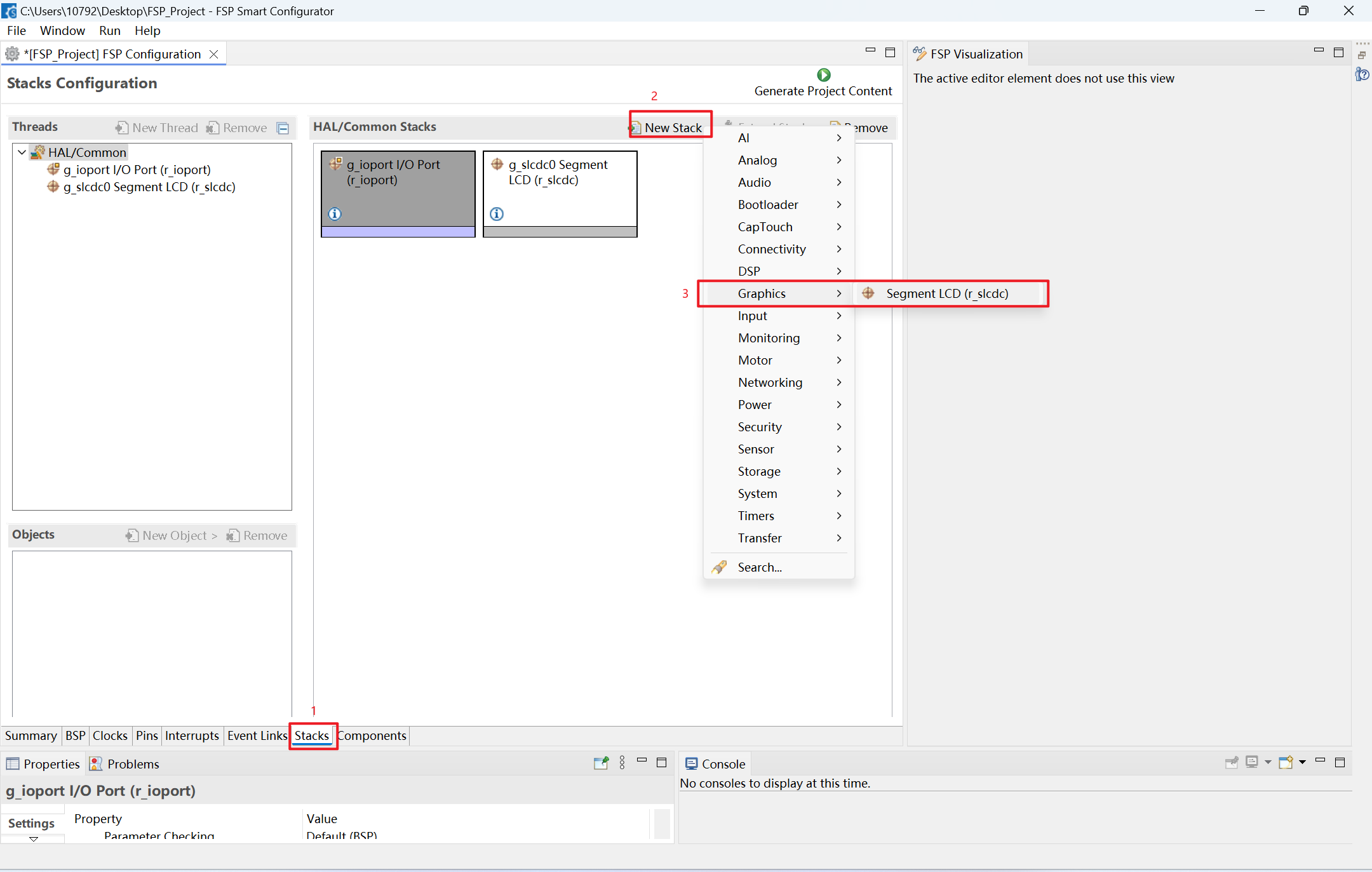Click the g_ioport module icon in Threads tree
The image size is (1372, 872).
click(x=53, y=170)
